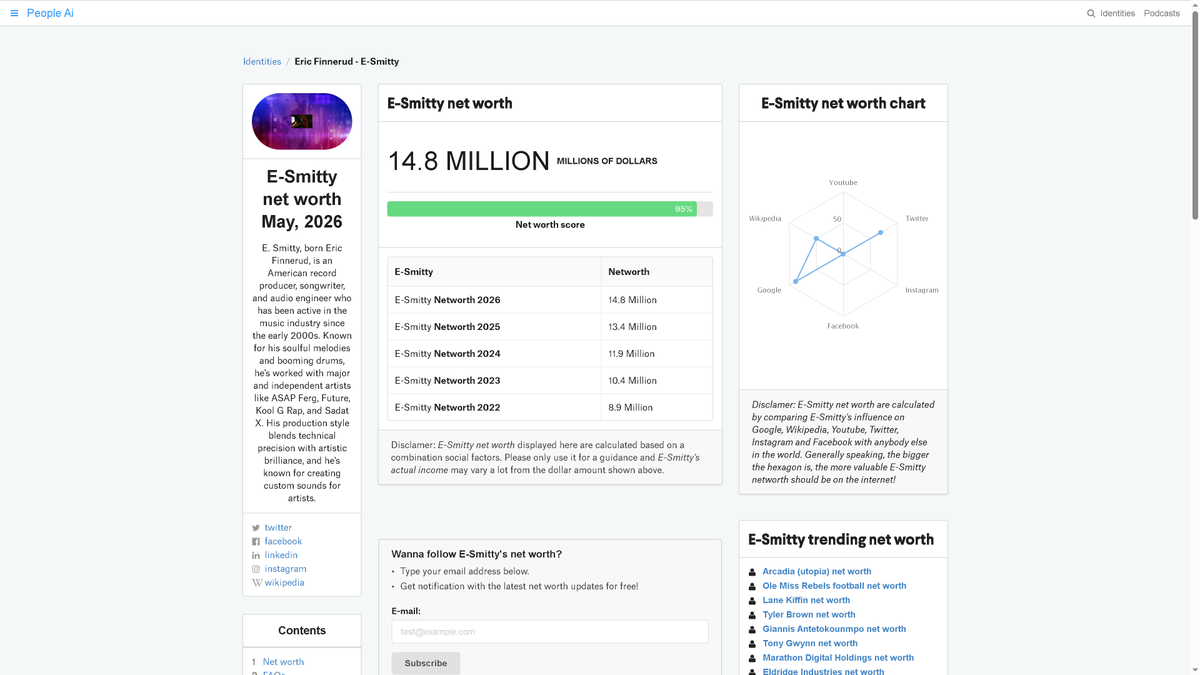Select the 13.4 Million value cell

click(632, 327)
